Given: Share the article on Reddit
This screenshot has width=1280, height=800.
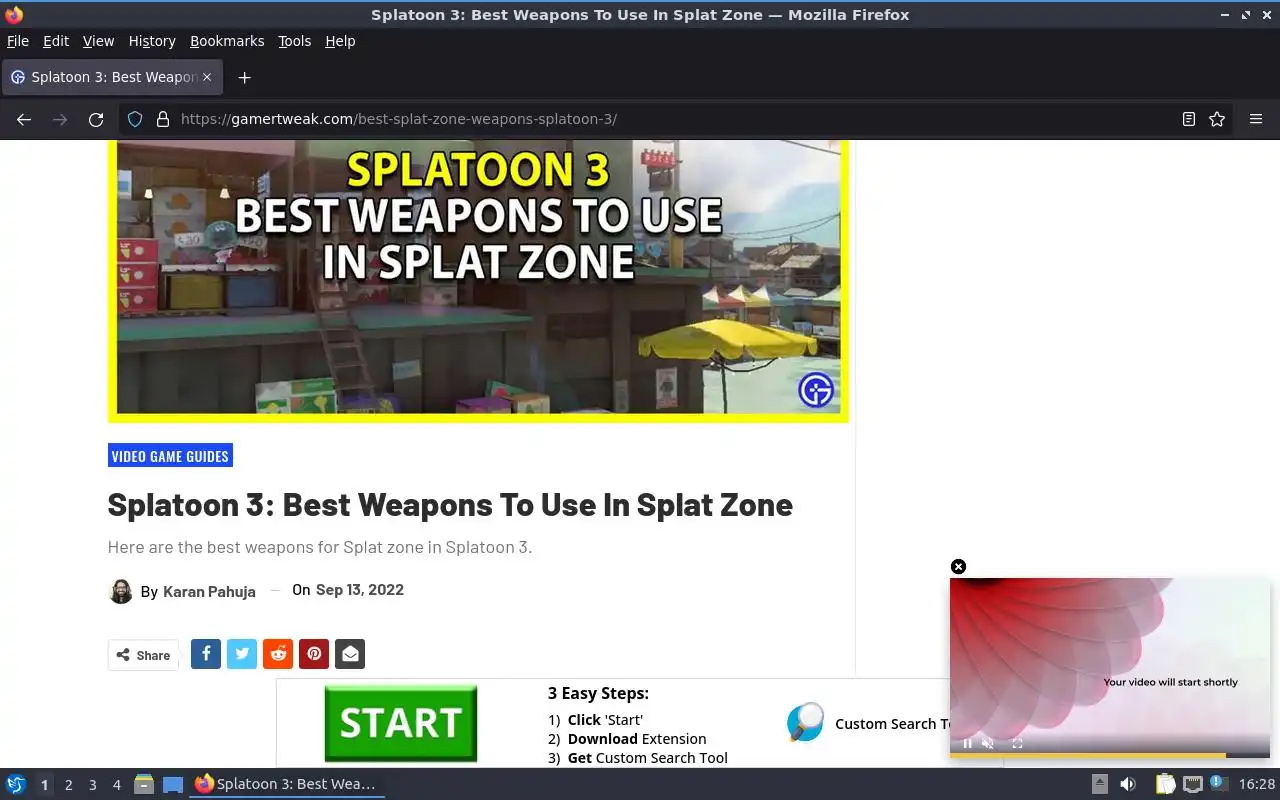Looking at the screenshot, I should pos(278,654).
